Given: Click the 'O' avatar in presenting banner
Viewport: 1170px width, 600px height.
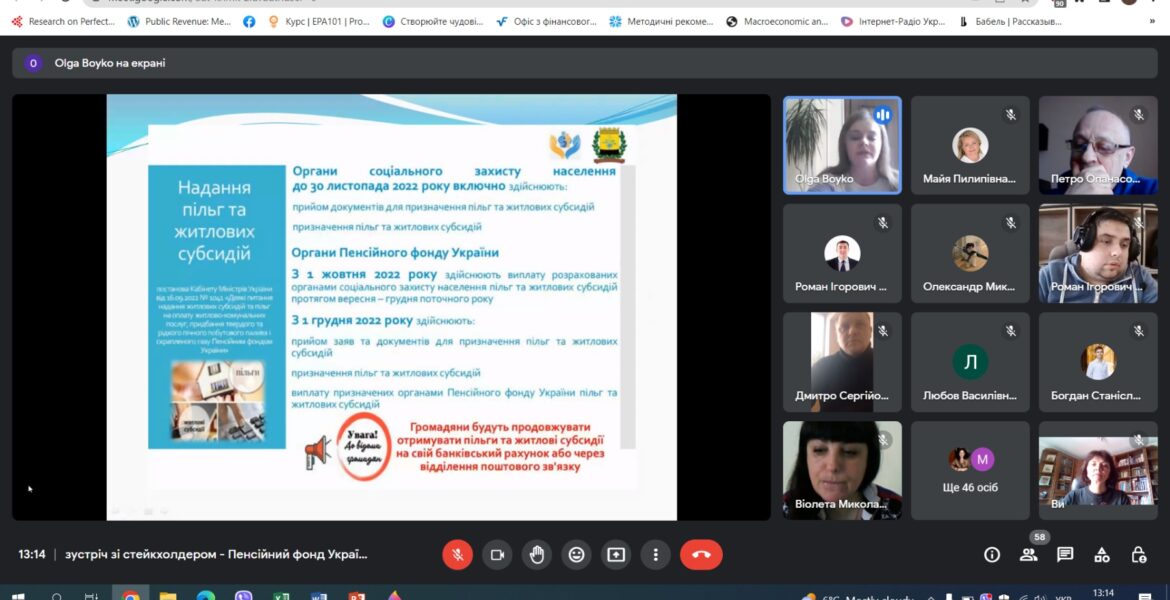Looking at the screenshot, I should [x=33, y=63].
